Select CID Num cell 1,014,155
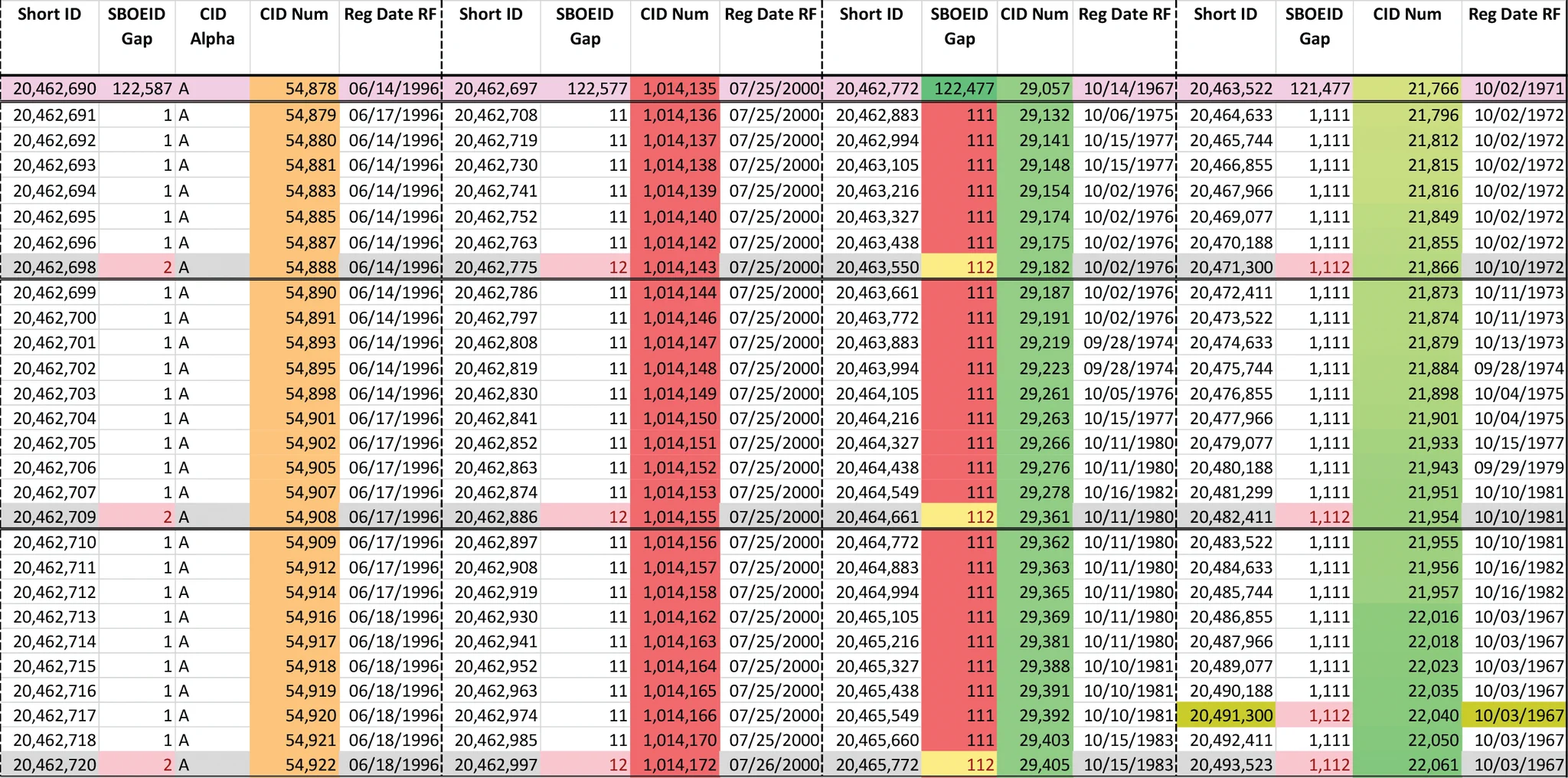 click(x=675, y=517)
